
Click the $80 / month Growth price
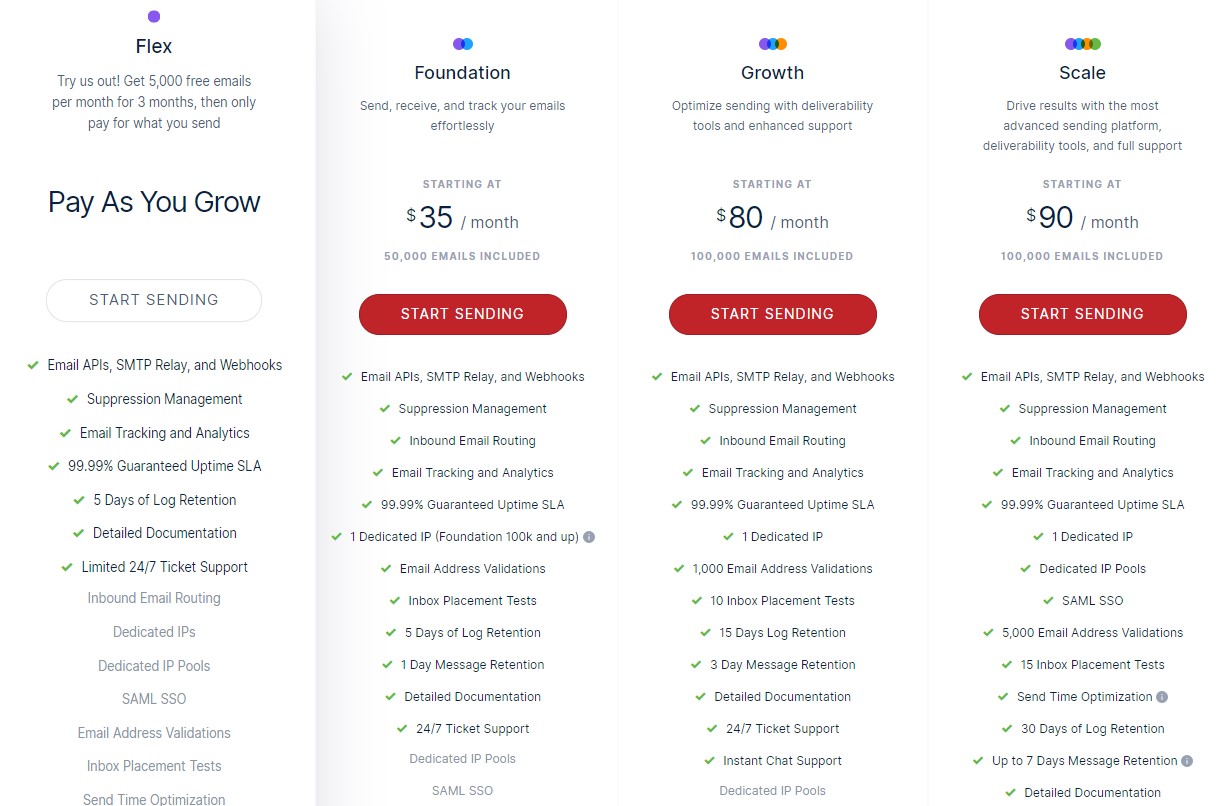click(772, 218)
